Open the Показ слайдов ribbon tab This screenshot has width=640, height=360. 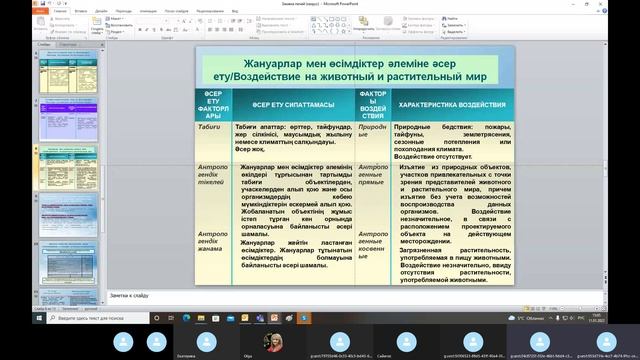pos(177,11)
